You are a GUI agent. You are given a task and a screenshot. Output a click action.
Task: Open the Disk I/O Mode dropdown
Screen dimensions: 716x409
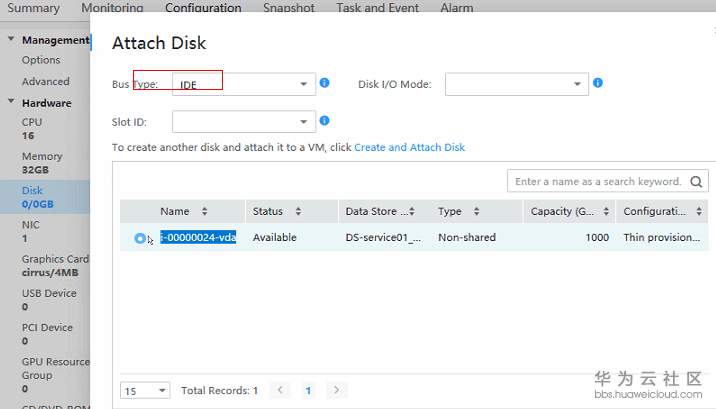point(575,84)
